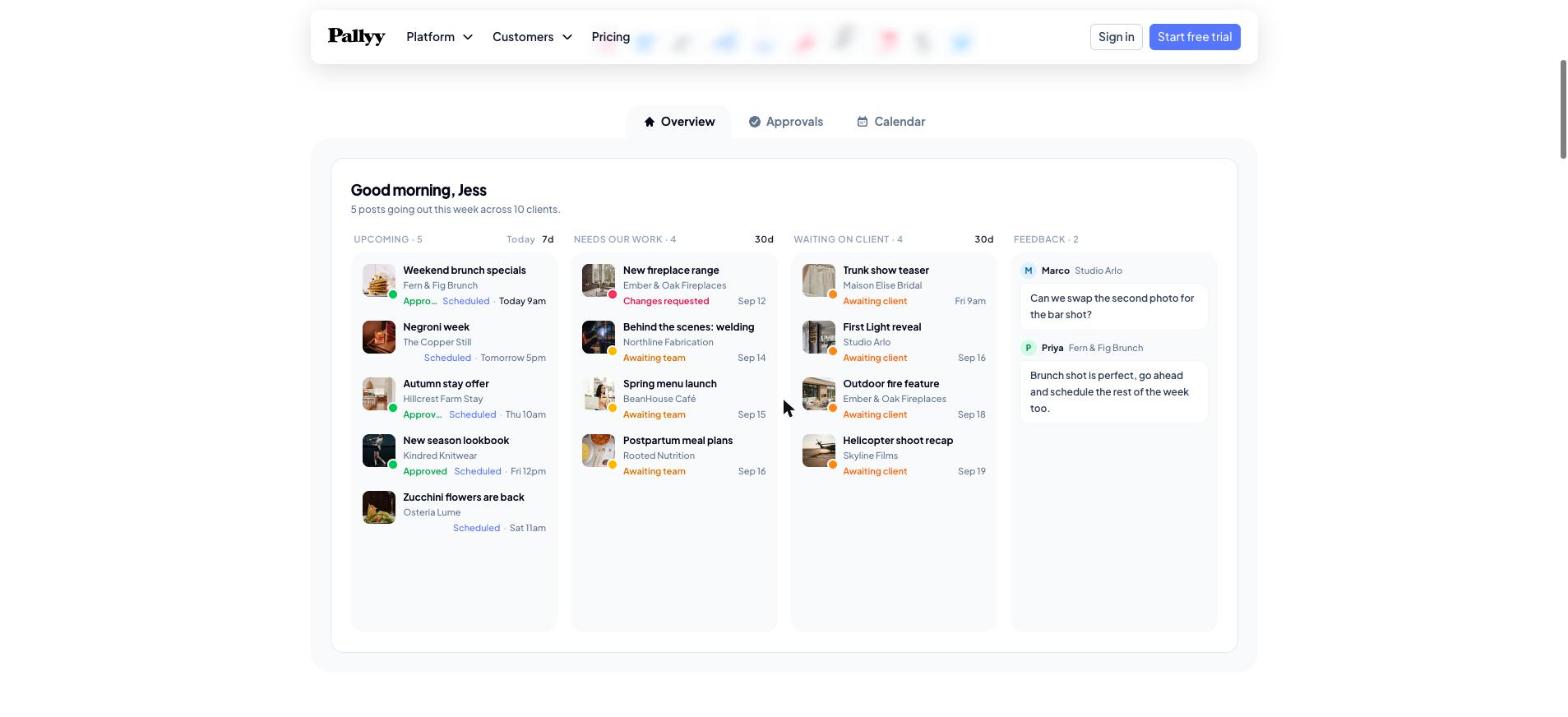Click Scheduled label on Zucchini flowers post
The image size is (1568, 717).
pyautogui.click(x=476, y=528)
